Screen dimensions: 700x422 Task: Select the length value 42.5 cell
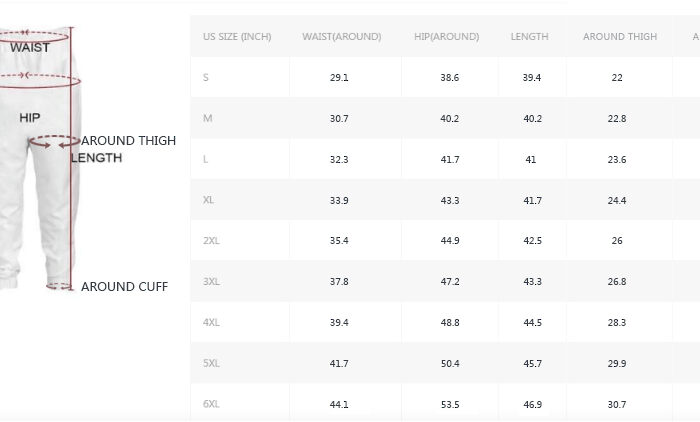click(x=531, y=241)
